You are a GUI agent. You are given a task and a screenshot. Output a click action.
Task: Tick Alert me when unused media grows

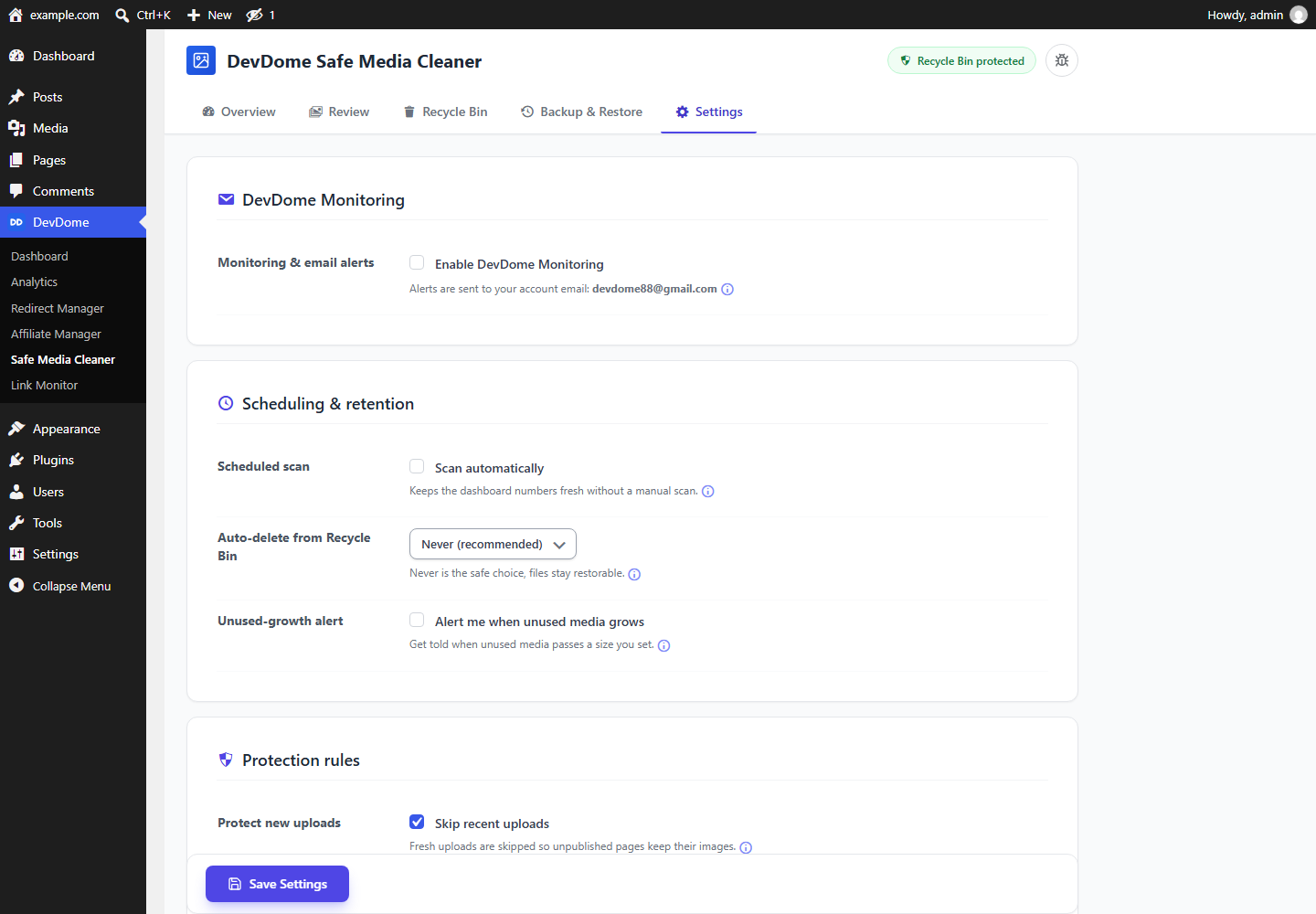click(x=417, y=620)
